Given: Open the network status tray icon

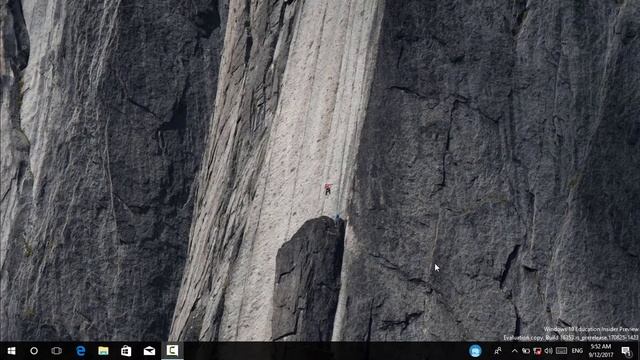Looking at the screenshot, I should pyautogui.click(x=538, y=351).
